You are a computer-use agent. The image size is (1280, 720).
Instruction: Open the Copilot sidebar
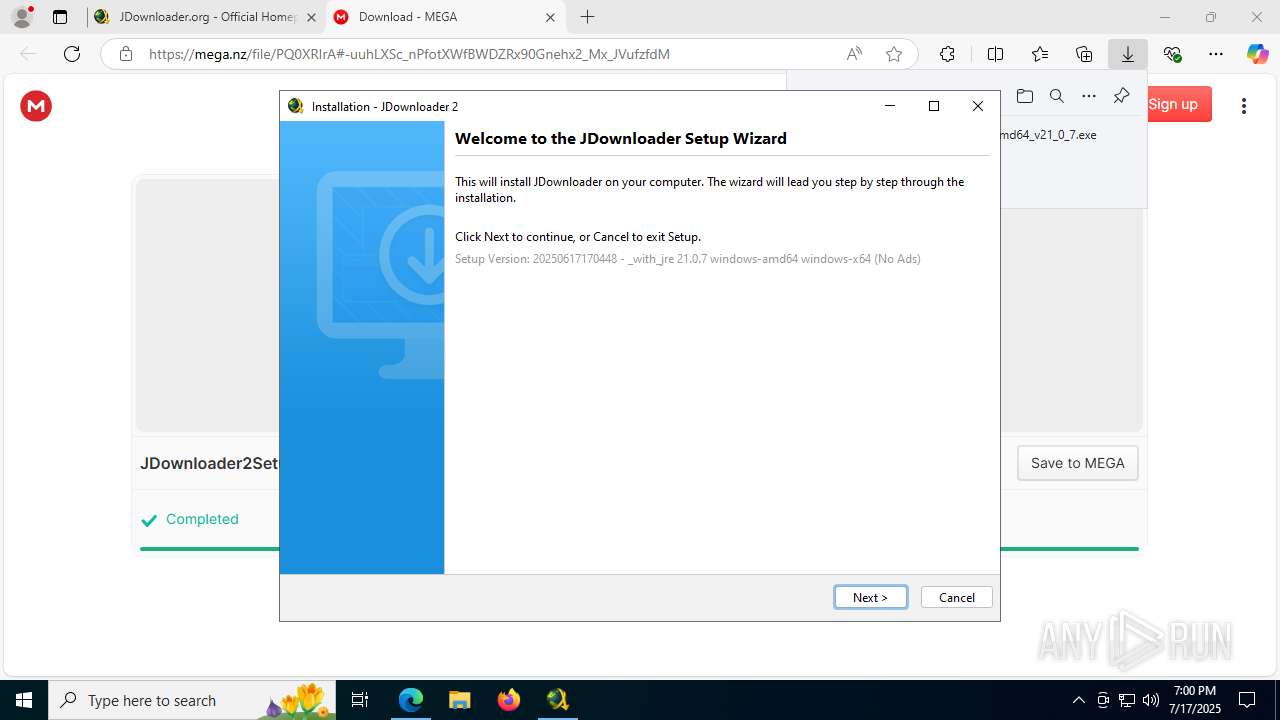click(1257, 54)
